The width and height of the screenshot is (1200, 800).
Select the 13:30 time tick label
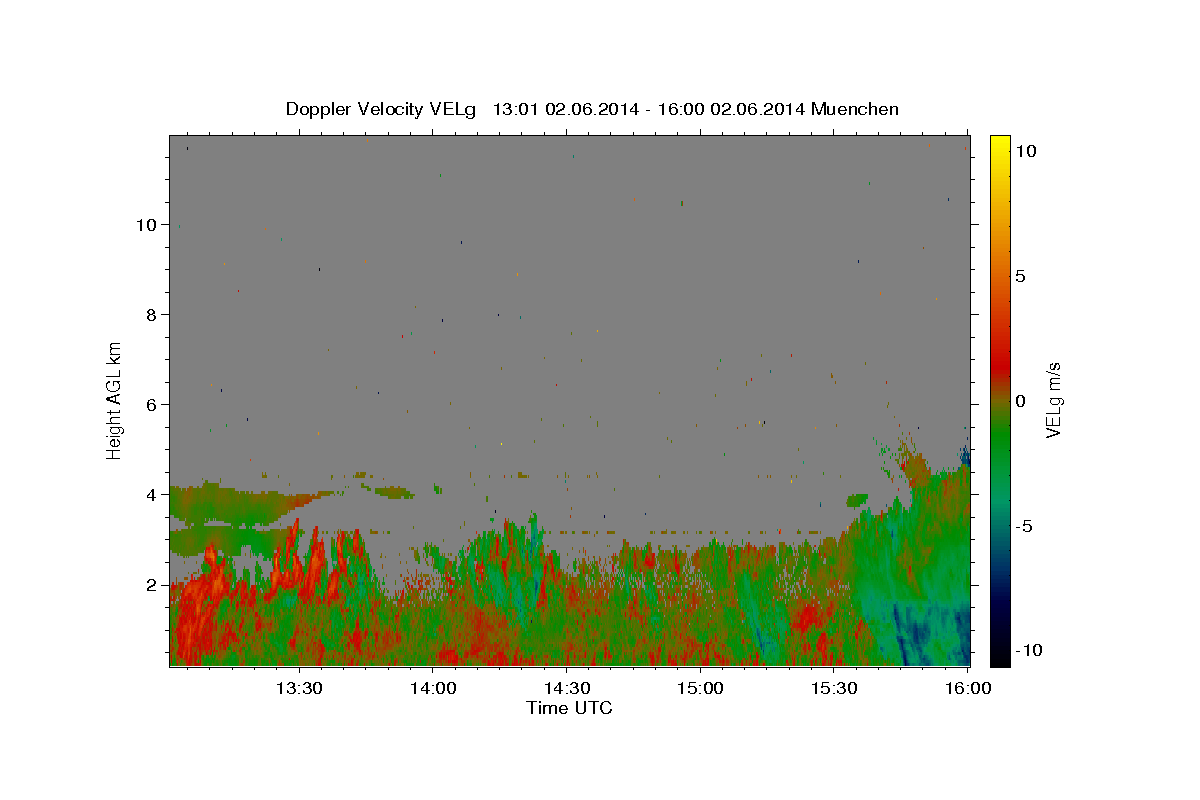pyautogui.click(x=298, y=688)
